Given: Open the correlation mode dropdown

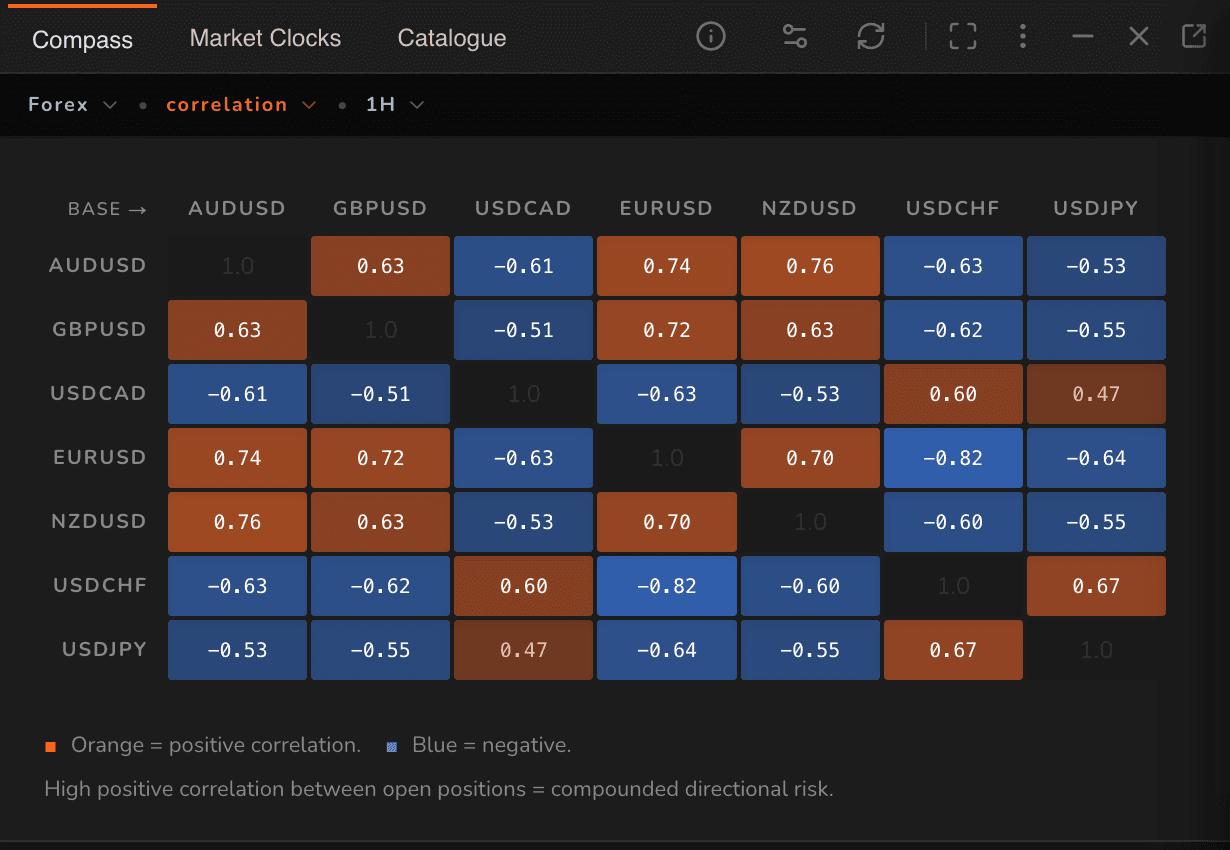Looking at the screenshot, I should (241, 104).
